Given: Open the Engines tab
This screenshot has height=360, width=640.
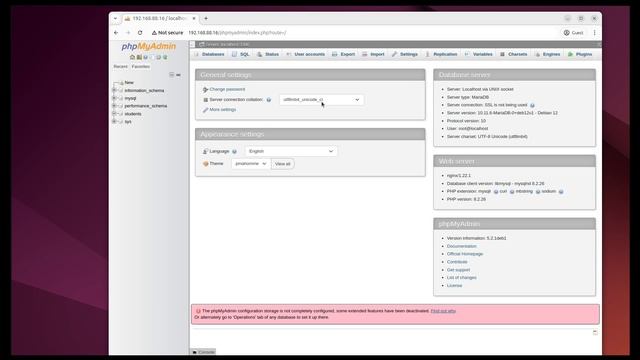Looking at the screenshot, I should coord(548,54).
